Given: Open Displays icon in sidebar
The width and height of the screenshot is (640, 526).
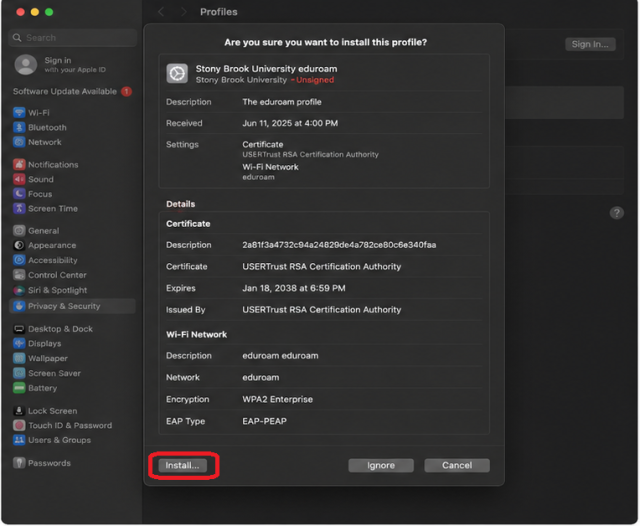Looking at the screenshot, I should click(19, 344).
